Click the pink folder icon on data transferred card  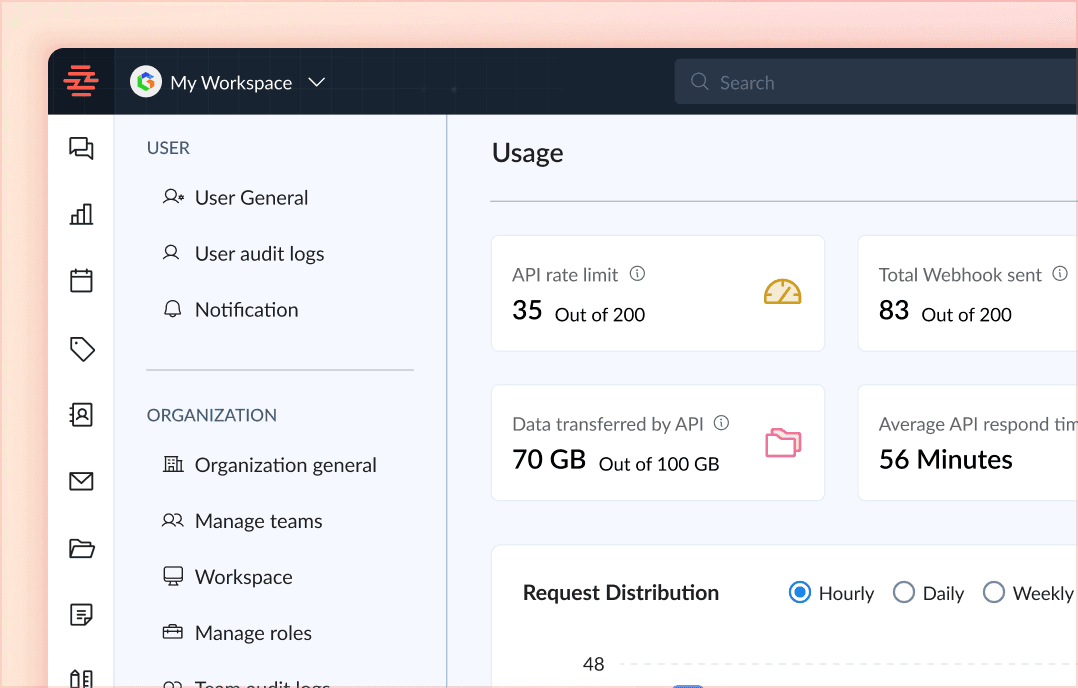coord(783,443)
